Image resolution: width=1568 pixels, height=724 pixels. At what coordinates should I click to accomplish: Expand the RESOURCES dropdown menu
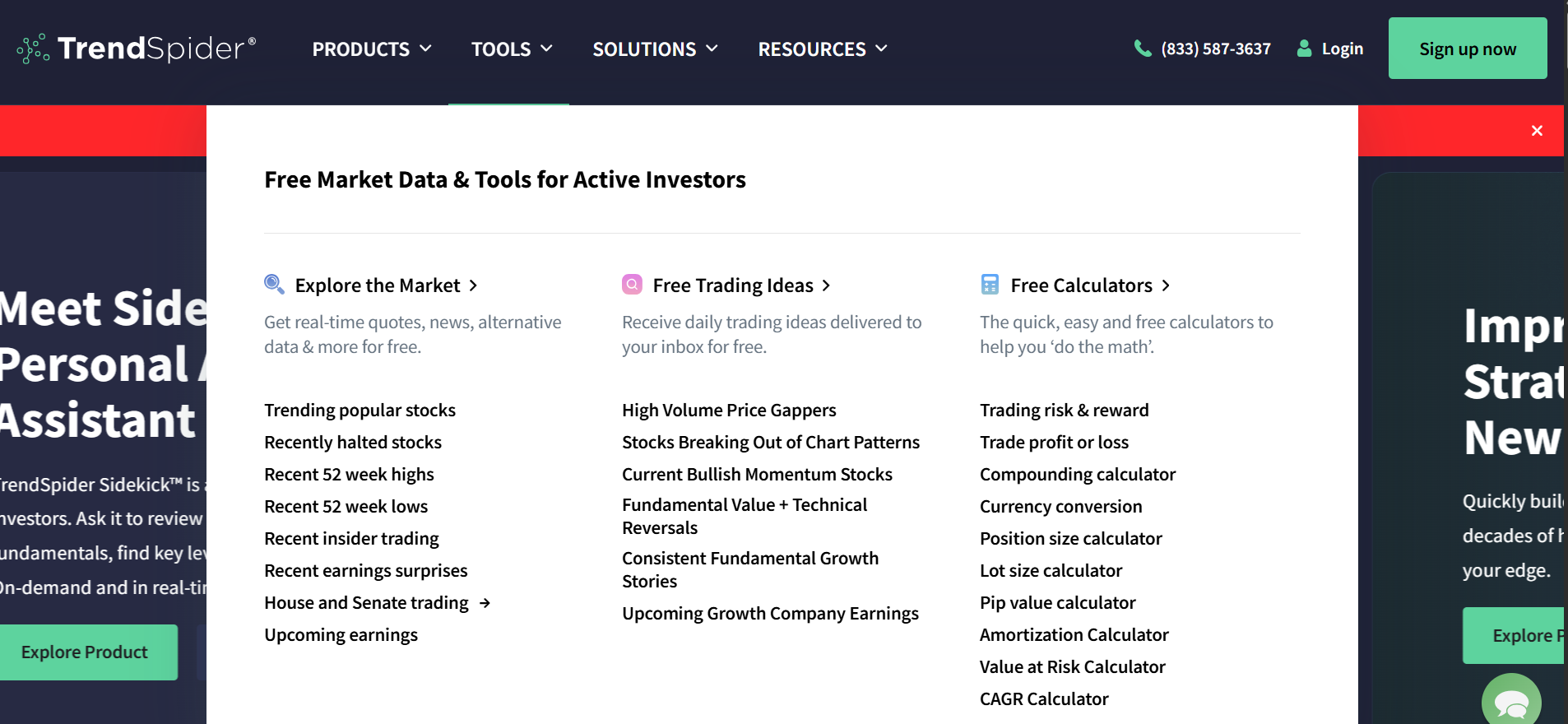(x=823, y=49)
